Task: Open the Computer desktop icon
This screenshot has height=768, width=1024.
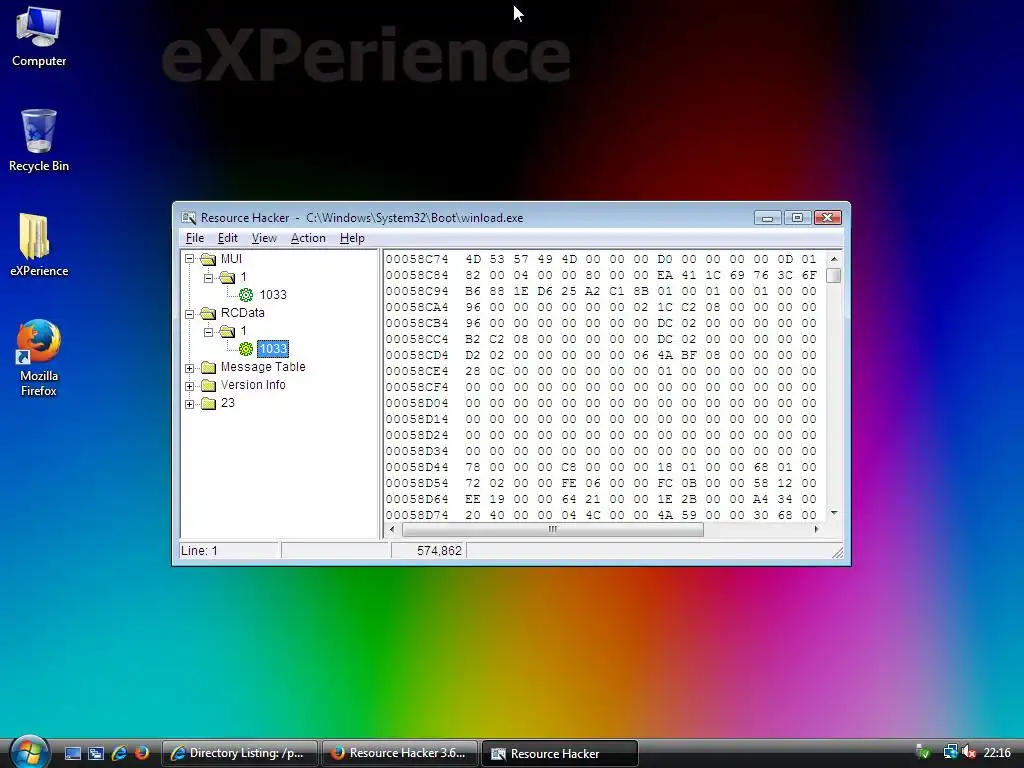Action: [x=39, y=36]
